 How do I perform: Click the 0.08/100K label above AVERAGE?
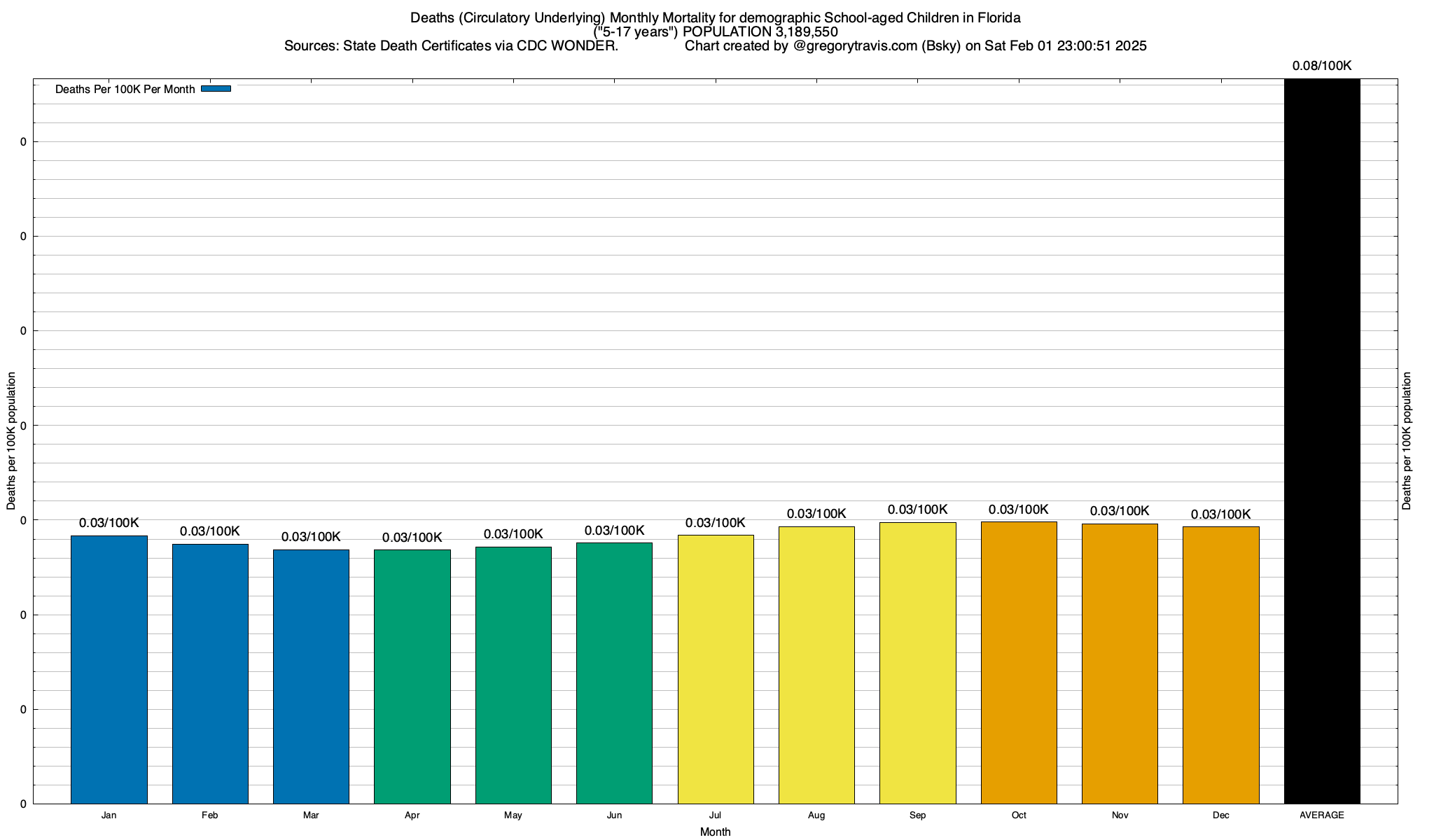[1322, 66]
